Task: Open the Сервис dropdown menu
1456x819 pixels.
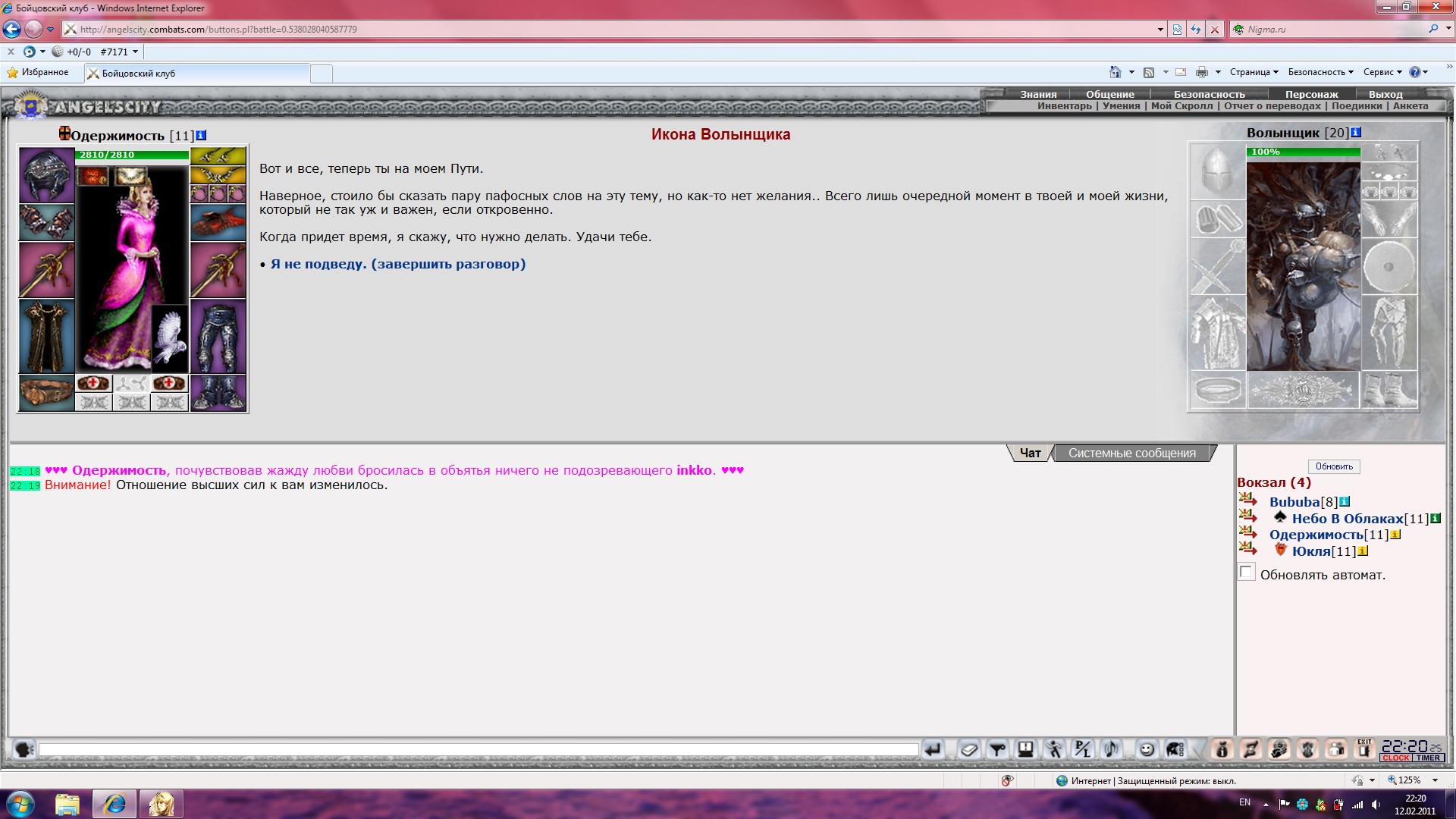Action: (1382, 72)
